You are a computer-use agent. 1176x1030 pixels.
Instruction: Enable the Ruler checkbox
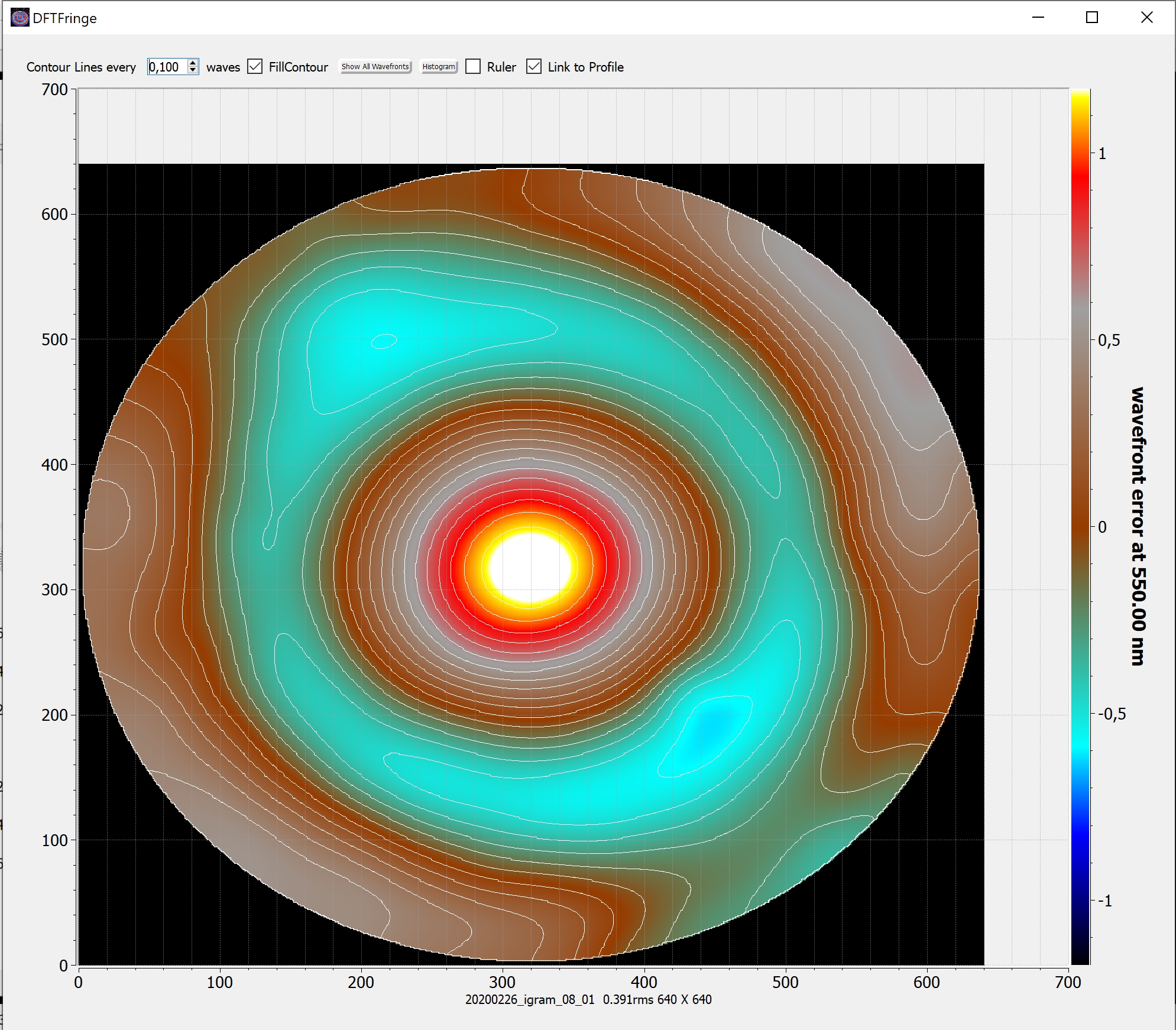473,67
